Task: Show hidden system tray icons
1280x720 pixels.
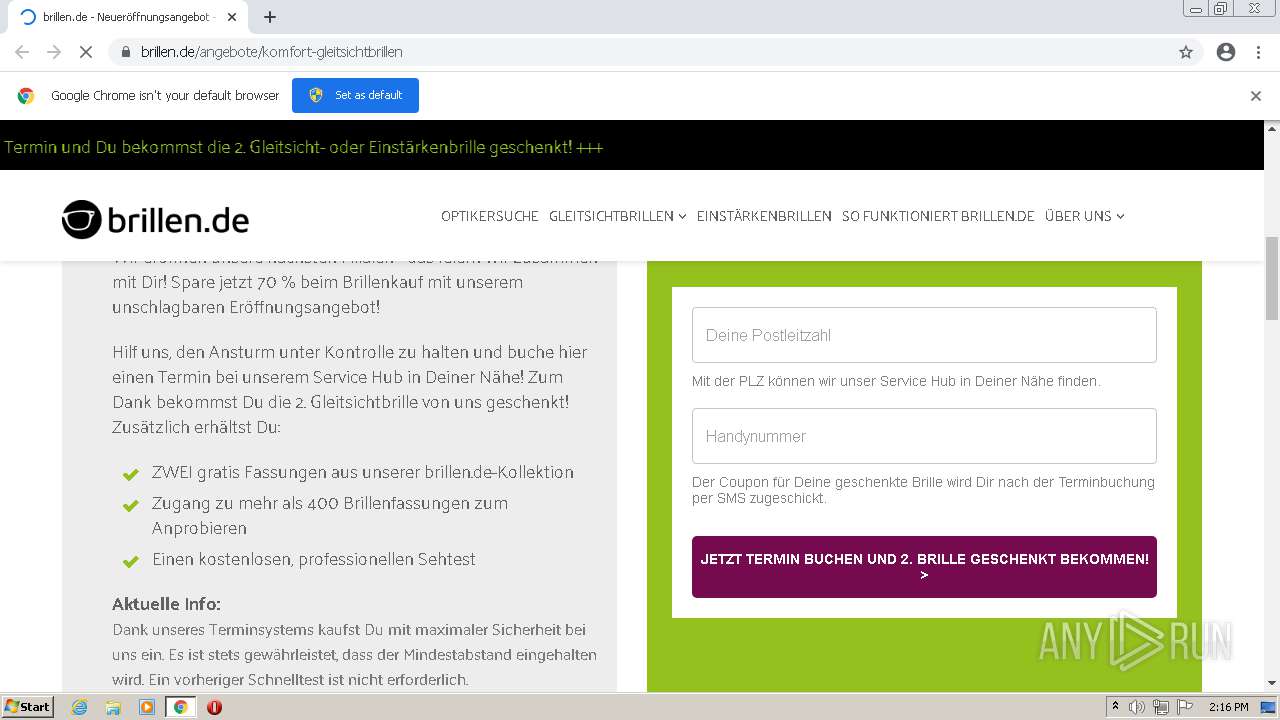Action: 1115,707
